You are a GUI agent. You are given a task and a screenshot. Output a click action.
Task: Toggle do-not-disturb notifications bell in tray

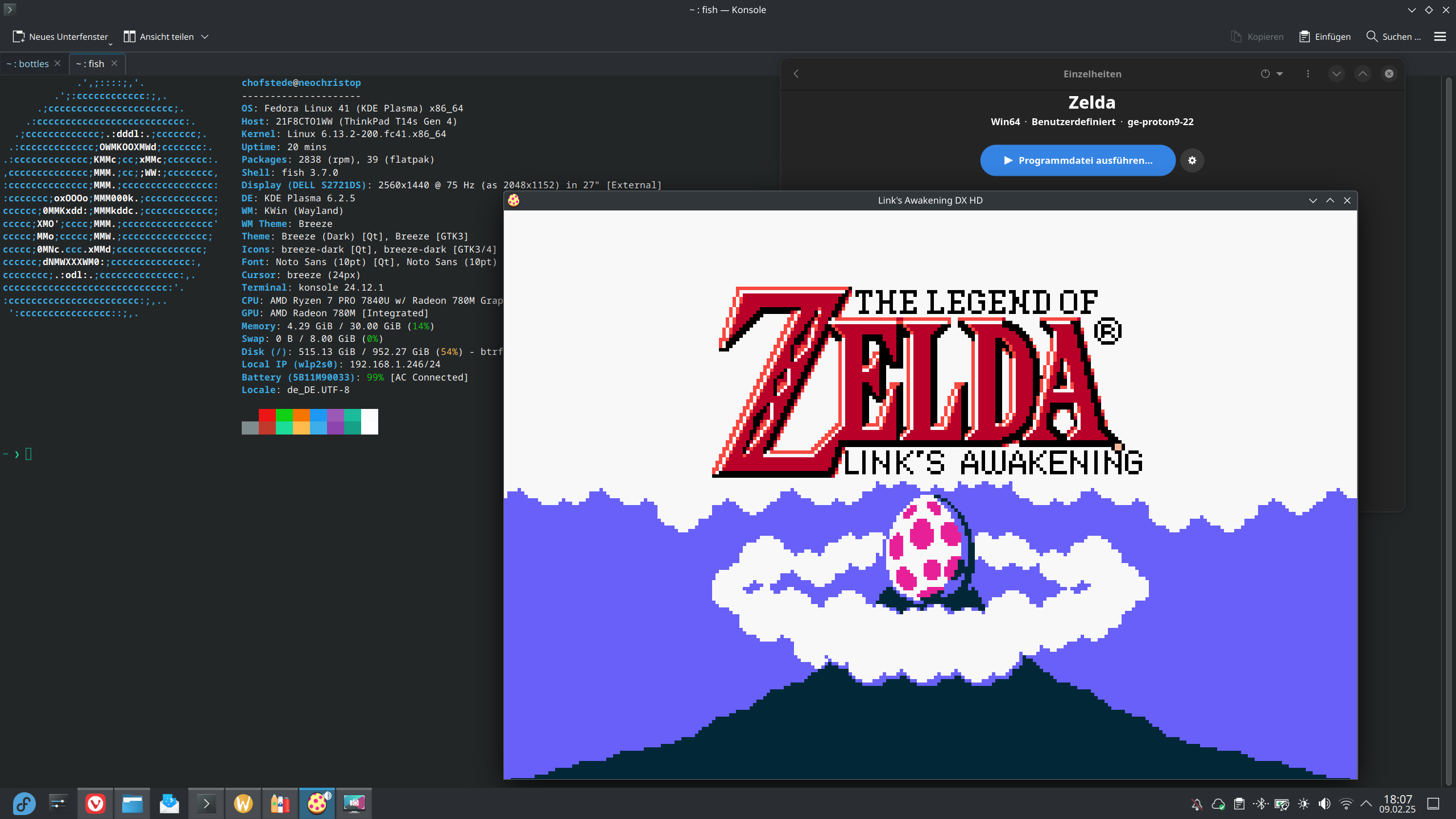click(1197, 804)
